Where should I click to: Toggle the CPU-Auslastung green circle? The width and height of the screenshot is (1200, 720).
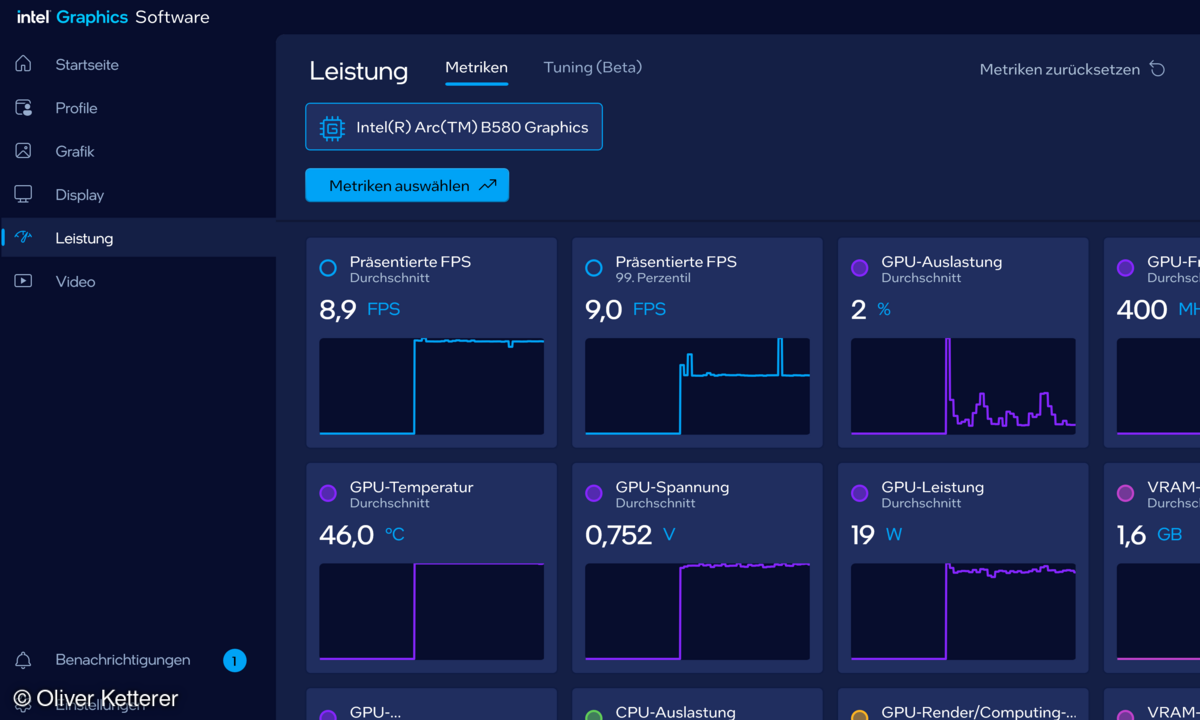[594, 716]
